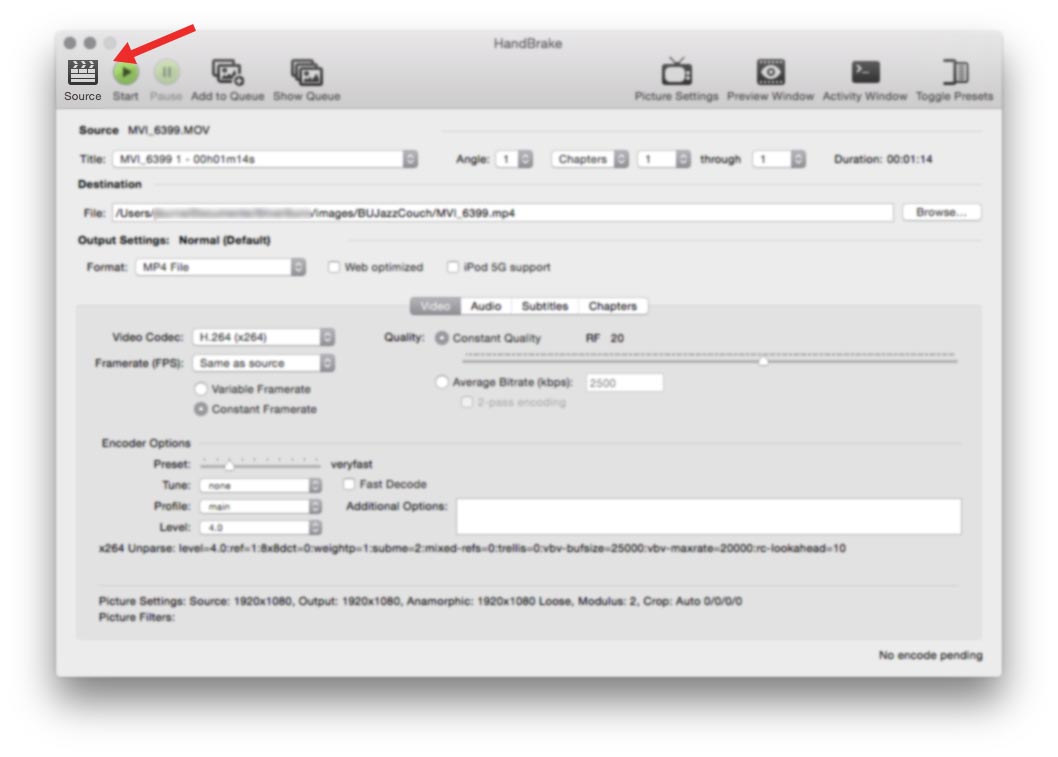Enable the Web optimized checkbox

[334, 267]
